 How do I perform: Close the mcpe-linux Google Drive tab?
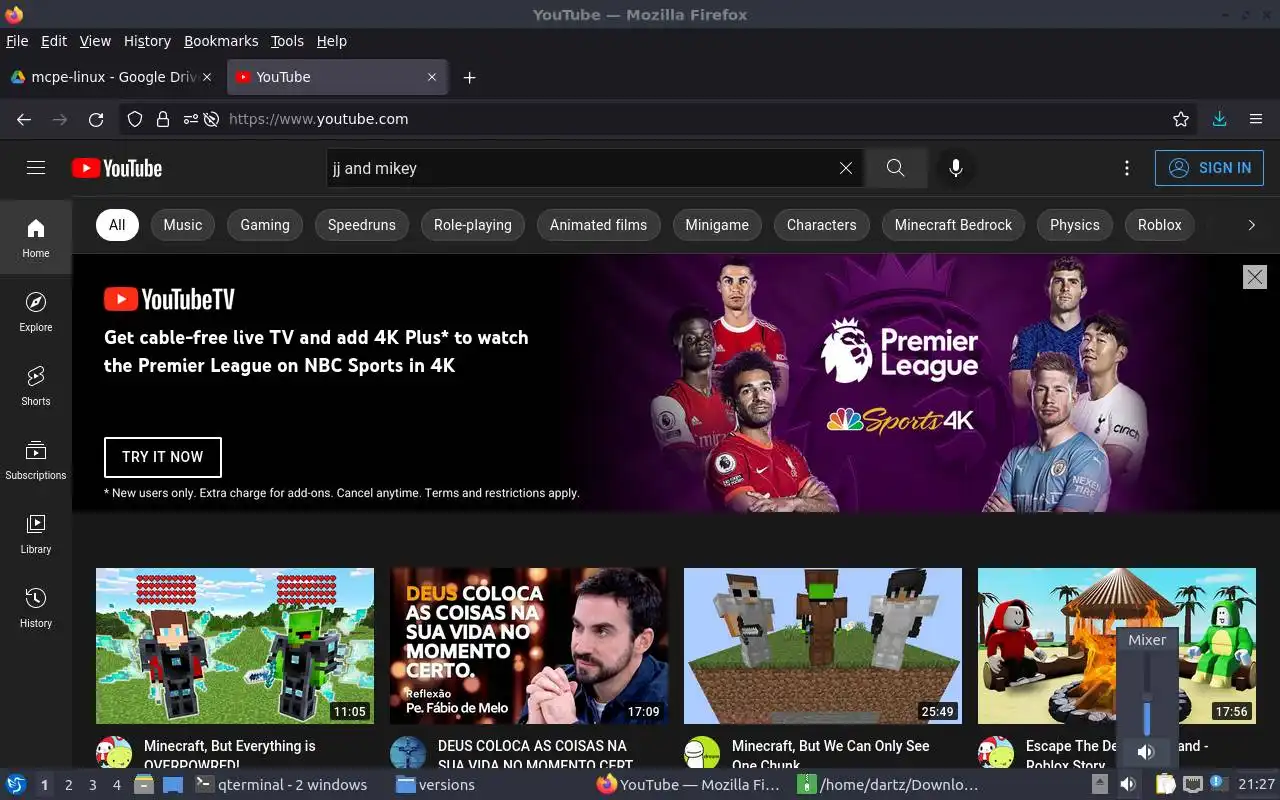(207, 77)
